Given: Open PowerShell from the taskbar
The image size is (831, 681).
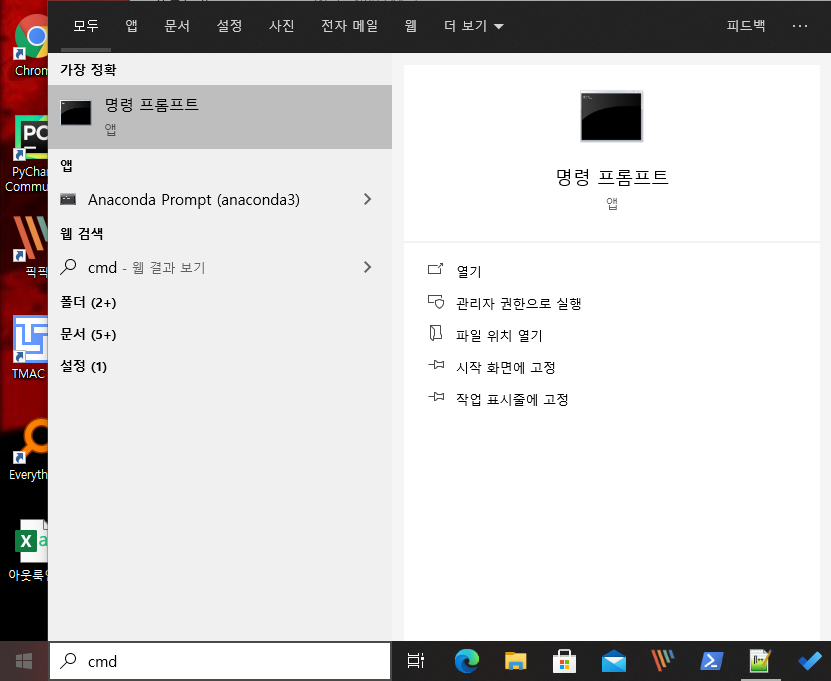Looking at the screenshot, I should pos(711,661).
